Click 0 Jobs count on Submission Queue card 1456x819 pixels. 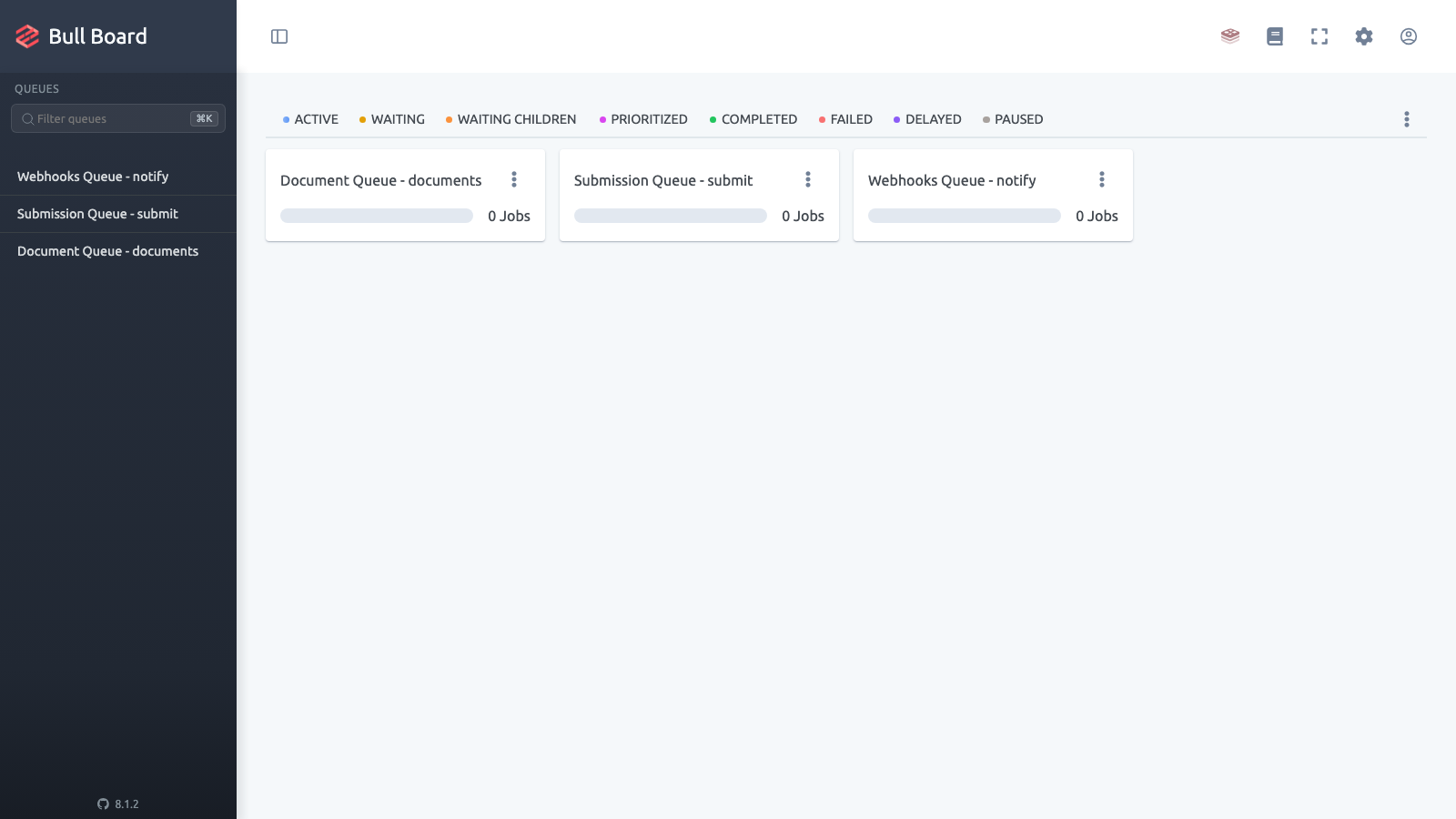click(803, 216)
